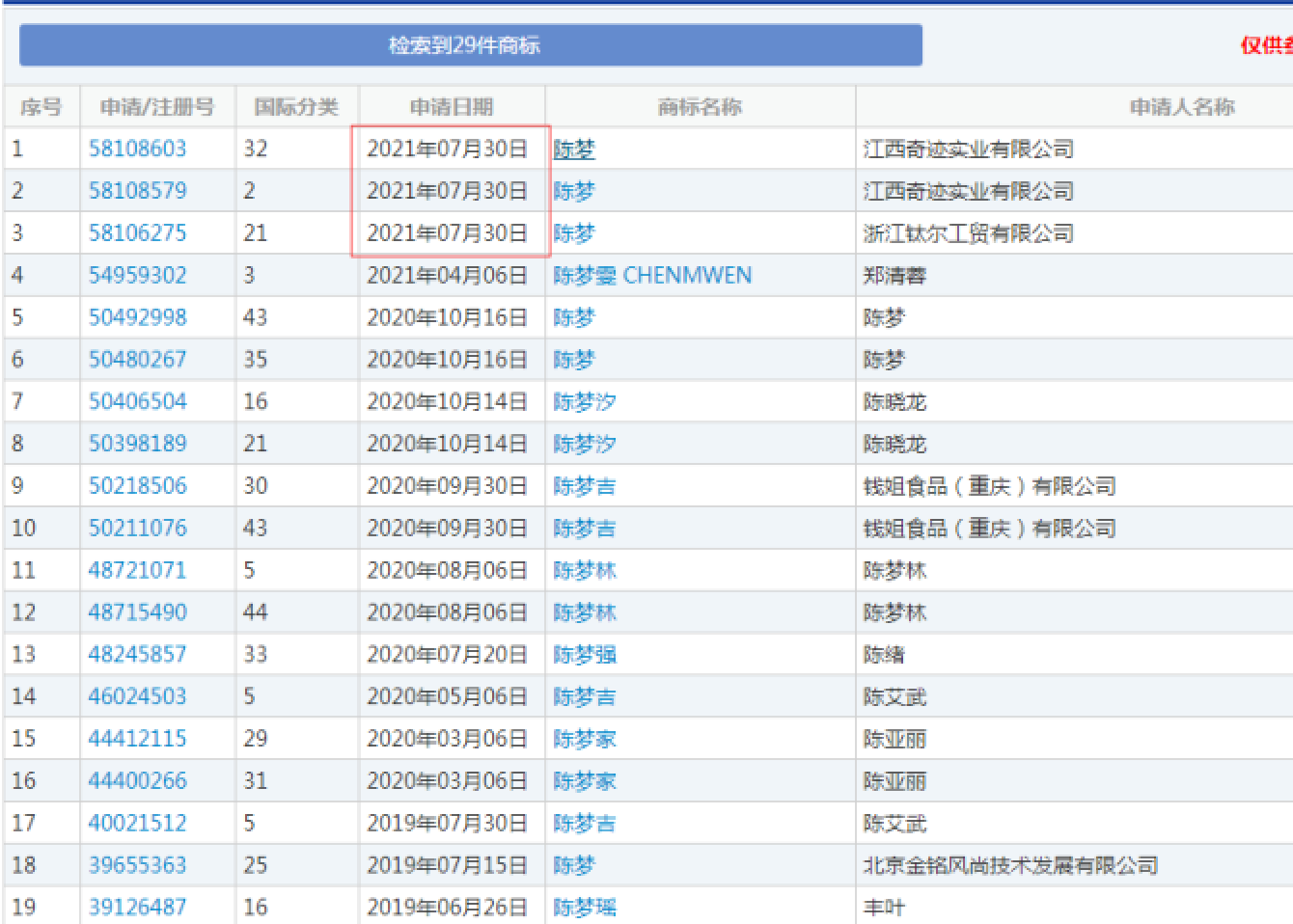Open registration number 39126487
Screen dimensions: 1293x924
point(137,908)
